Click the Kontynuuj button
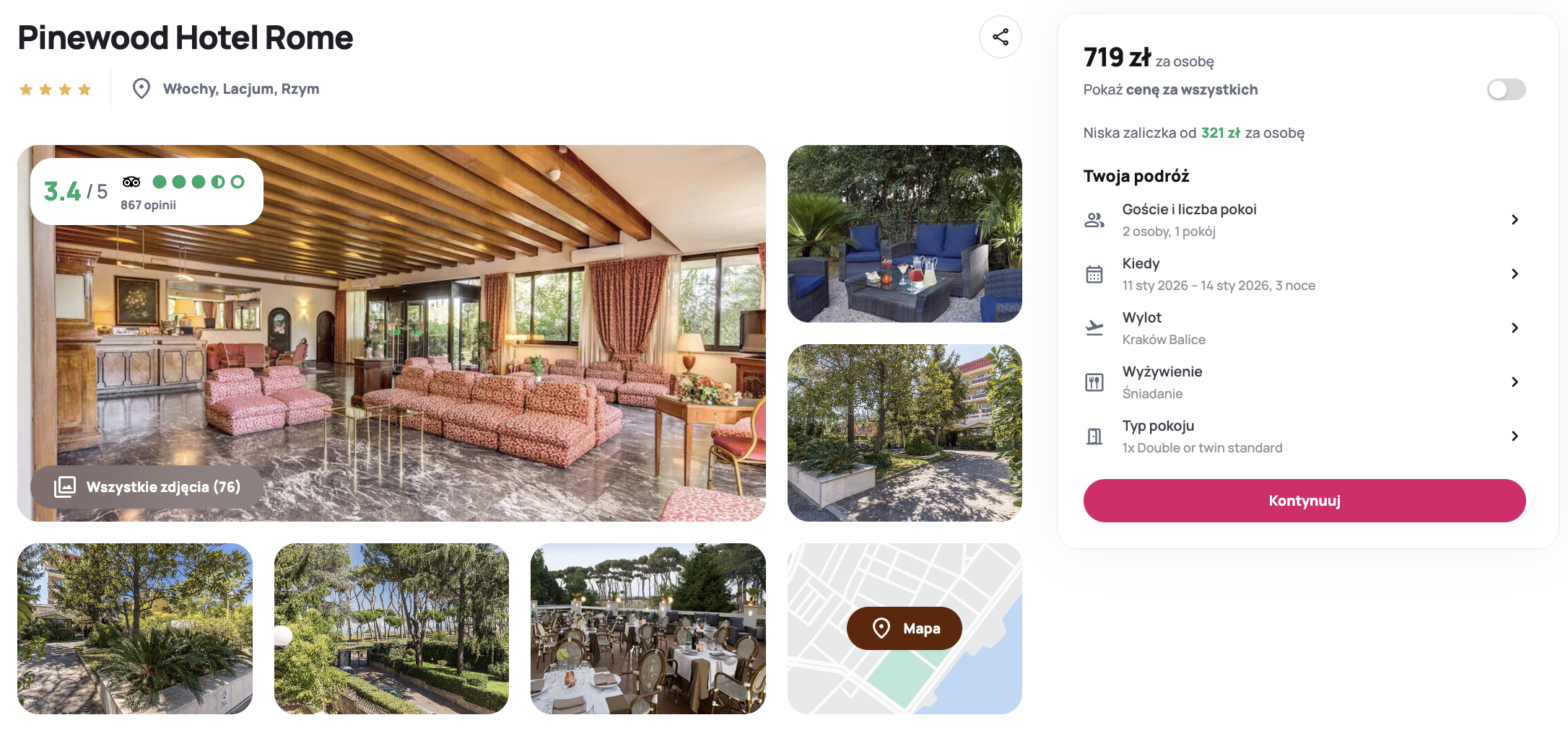 [x=1305, y=501]
